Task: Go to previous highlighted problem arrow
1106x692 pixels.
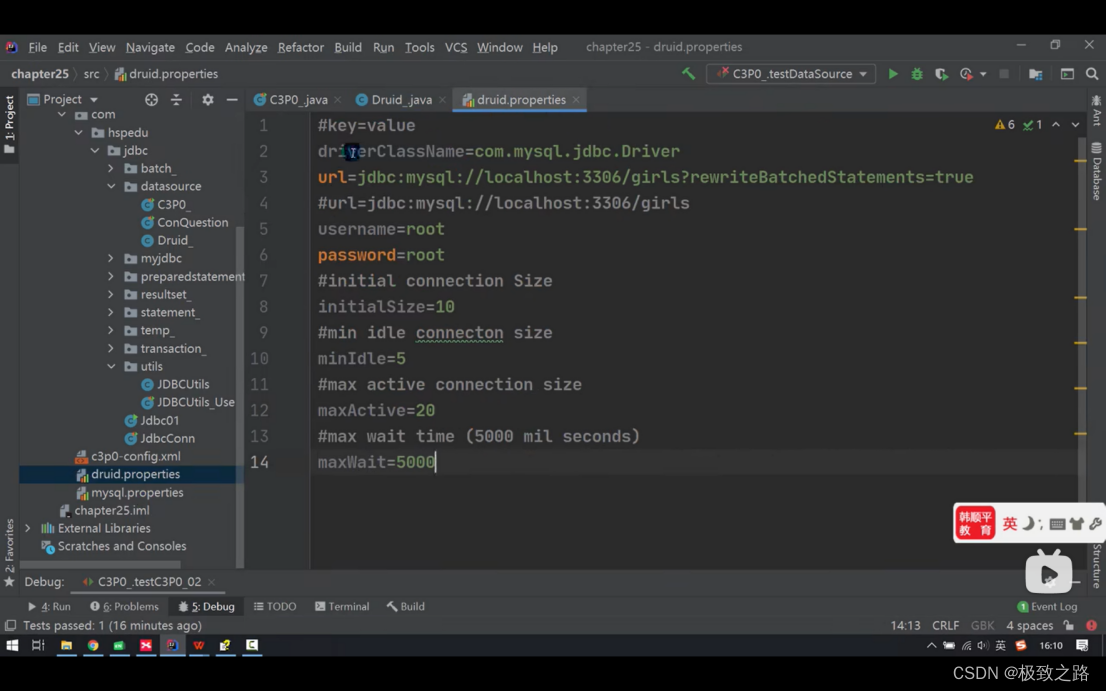Action: (x=1056, y=125)
